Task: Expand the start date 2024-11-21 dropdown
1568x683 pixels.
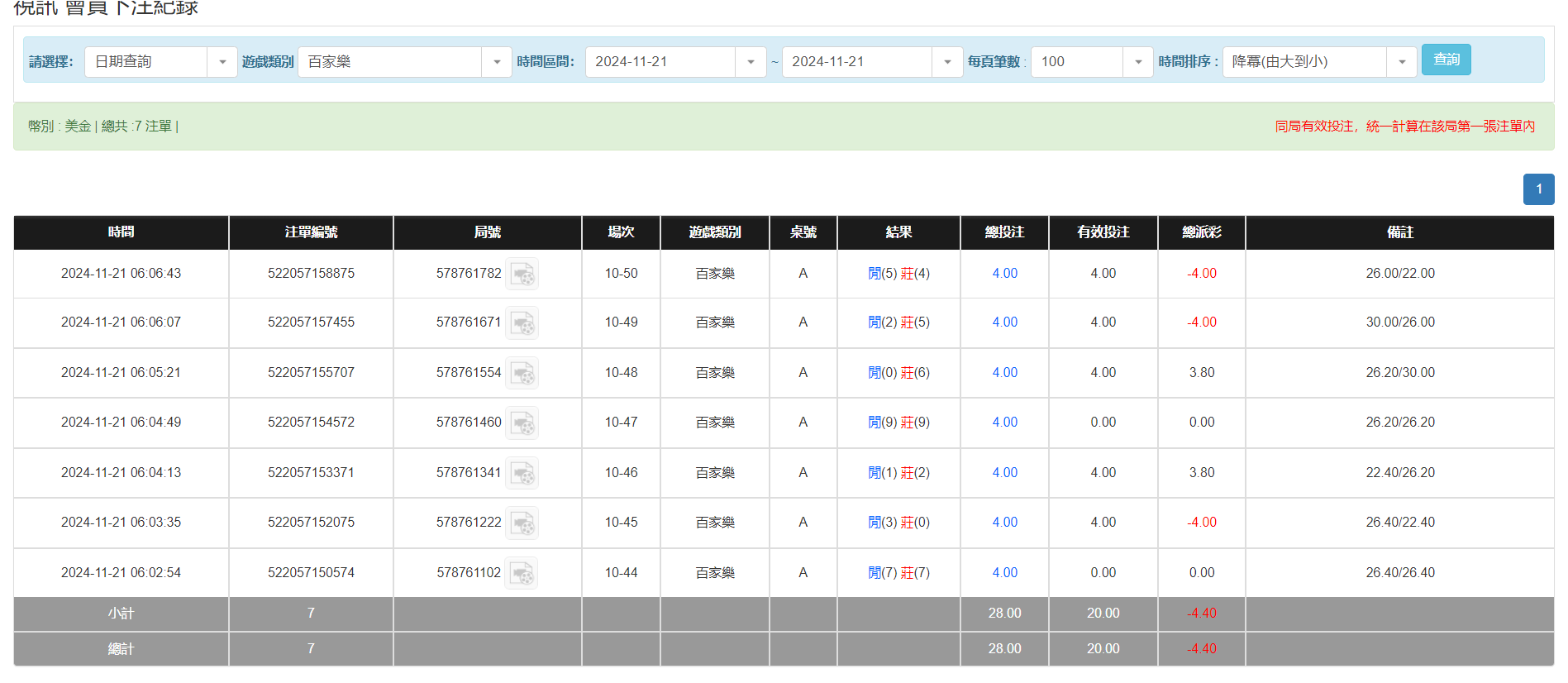Action: pos(751,62)
